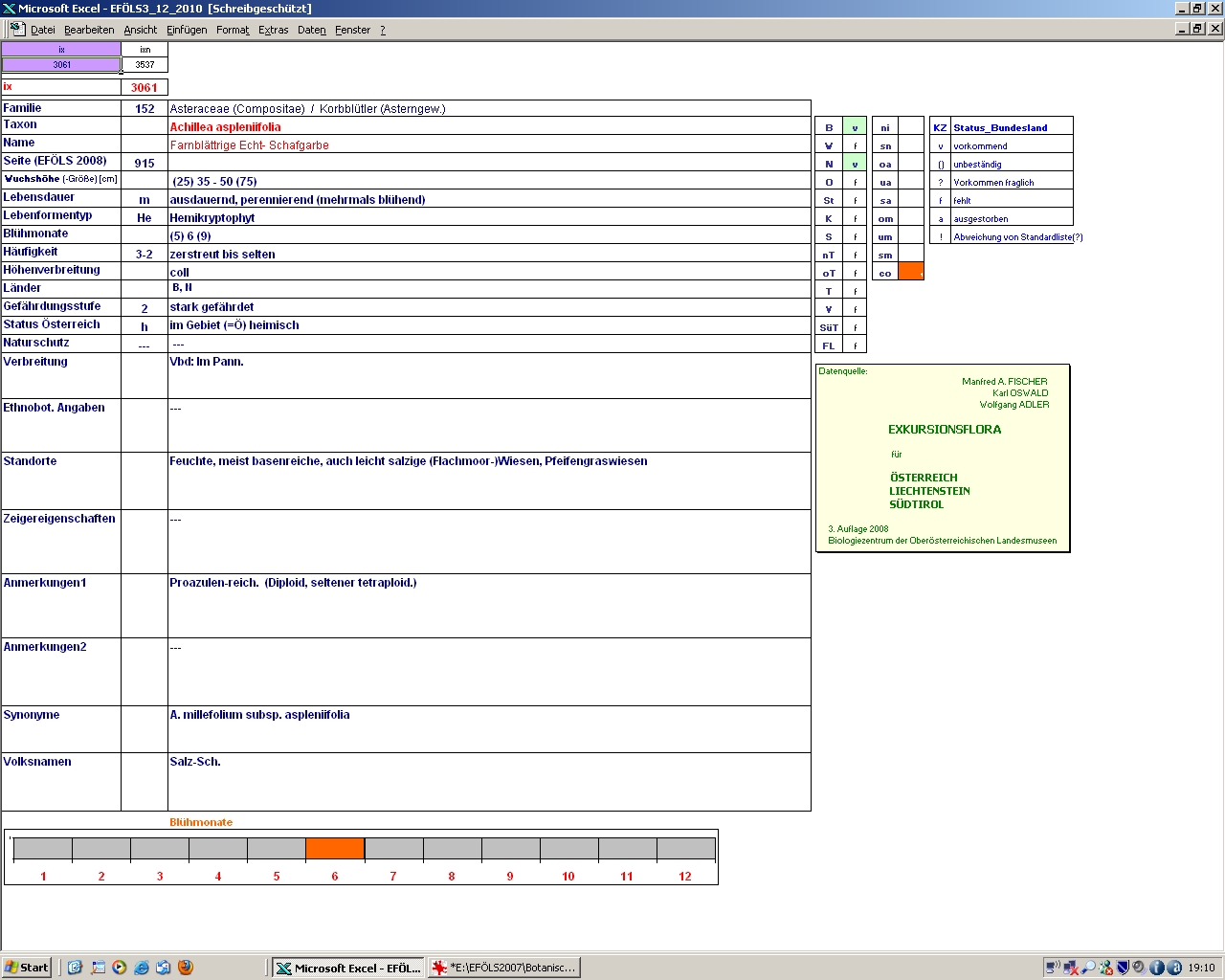Click Seite value 915
1225x980 pixels.
[x=145, y=164]
